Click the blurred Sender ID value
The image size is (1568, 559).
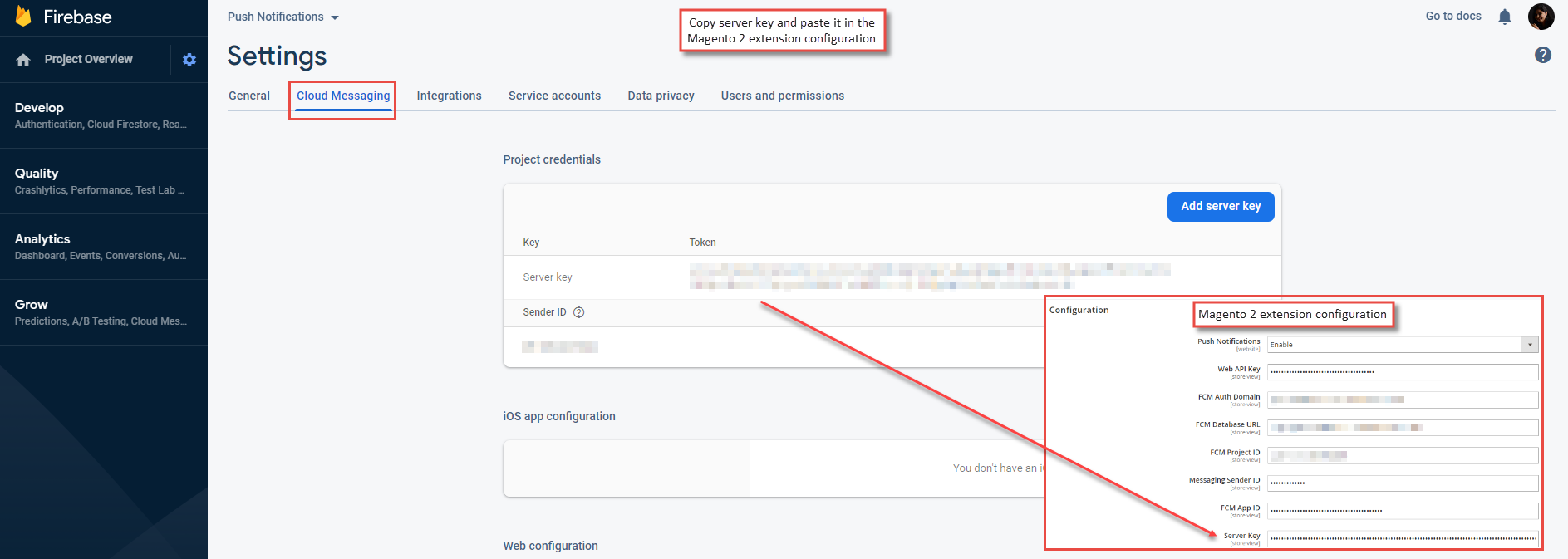click(x=560, y=346)
